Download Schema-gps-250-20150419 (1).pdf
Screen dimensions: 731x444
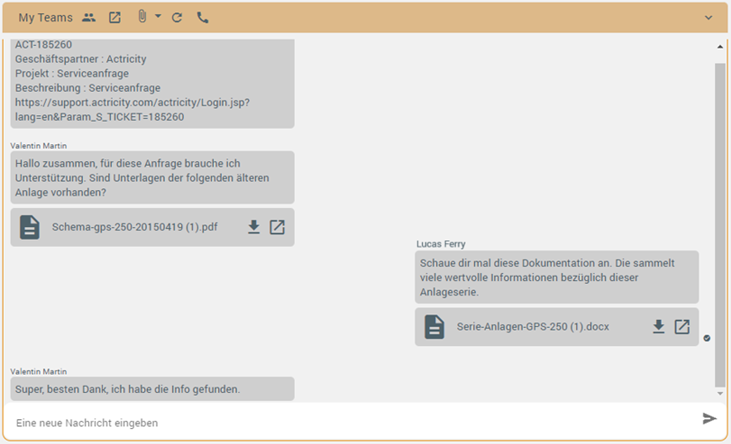(x=254, y=227)
